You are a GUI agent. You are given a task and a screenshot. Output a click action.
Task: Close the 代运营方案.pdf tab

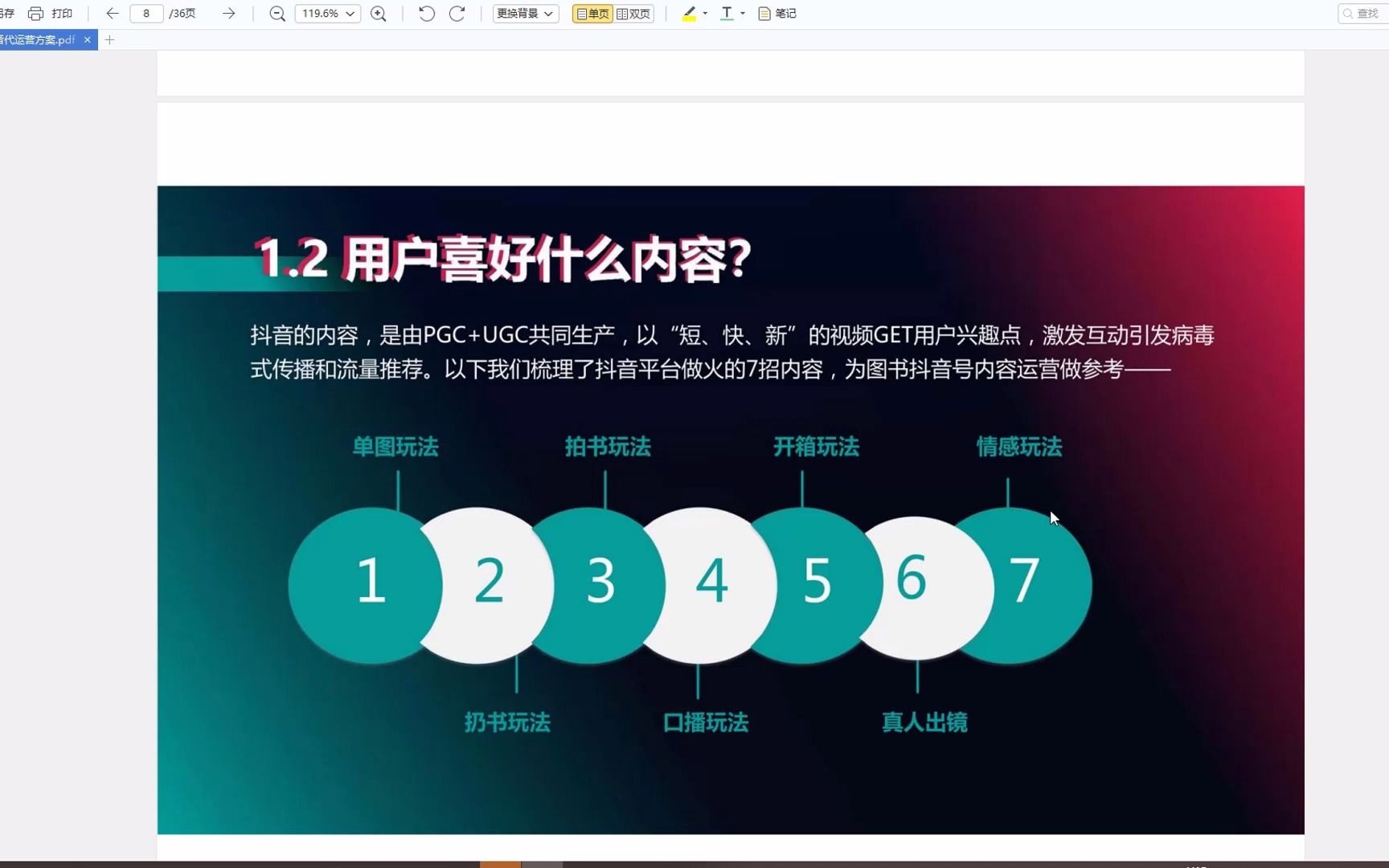click(88, 39)
